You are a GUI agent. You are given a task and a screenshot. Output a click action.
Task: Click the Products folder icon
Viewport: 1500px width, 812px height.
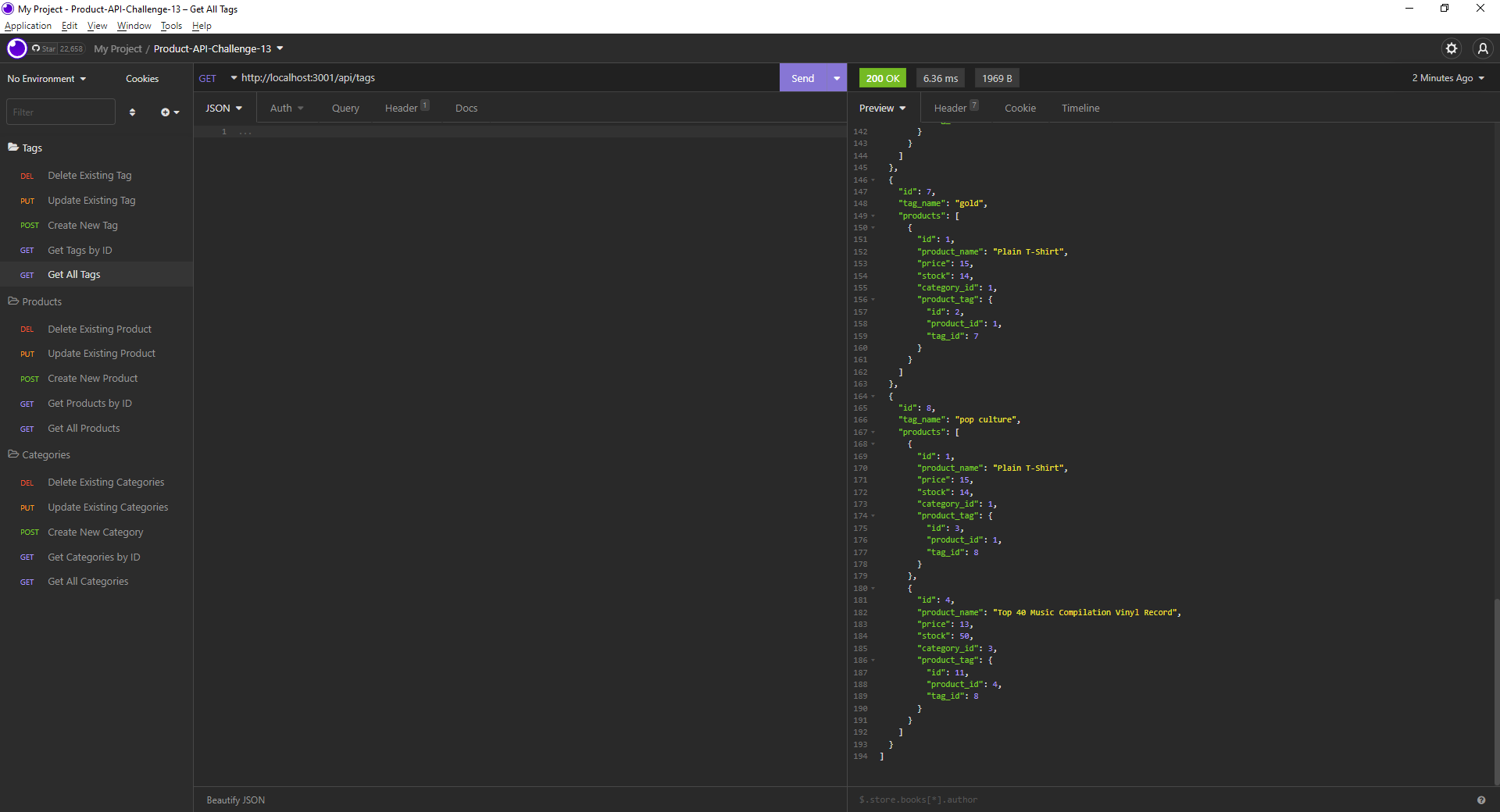pyautogui.click(x=12, y=301)
